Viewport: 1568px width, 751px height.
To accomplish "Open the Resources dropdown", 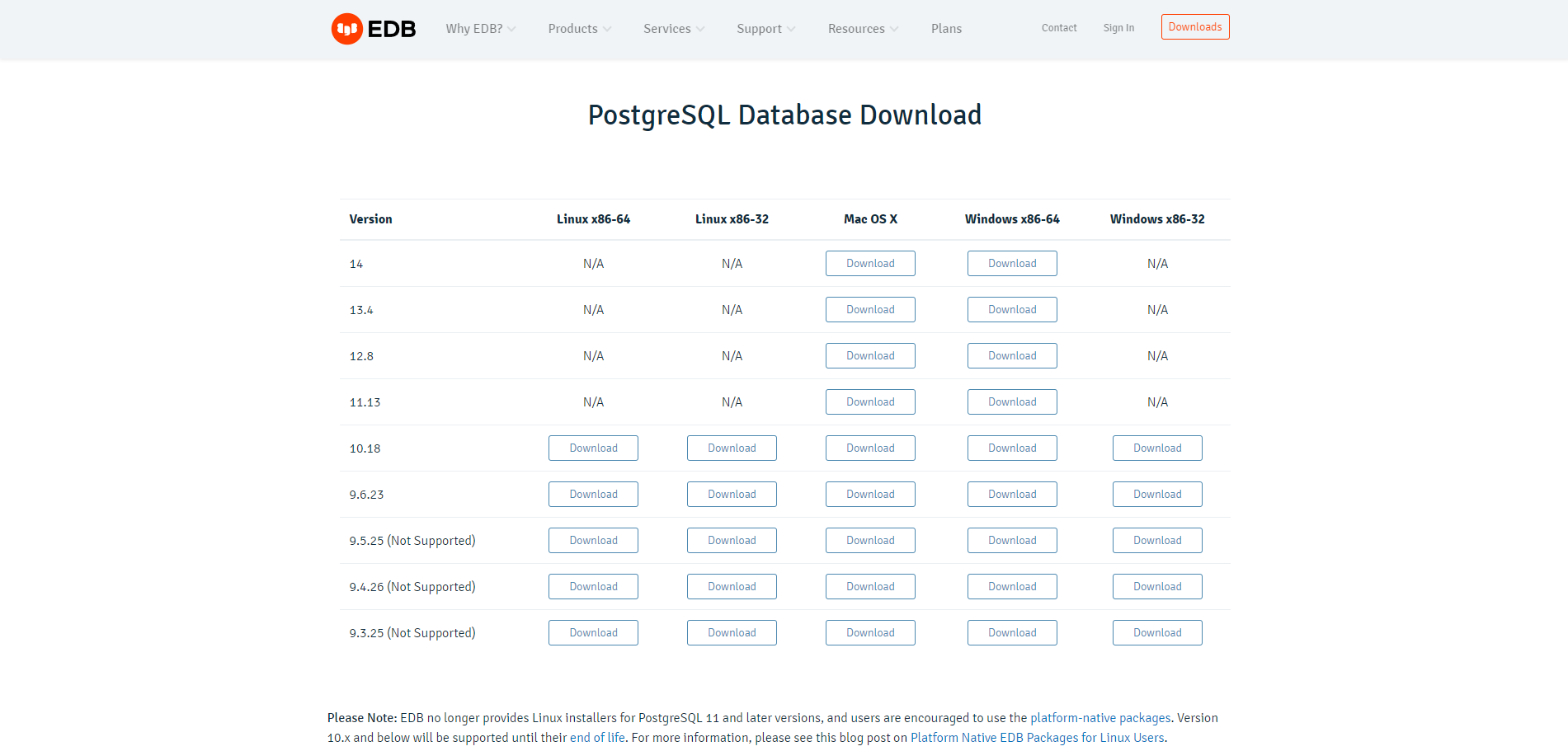I will pos(864,29).
